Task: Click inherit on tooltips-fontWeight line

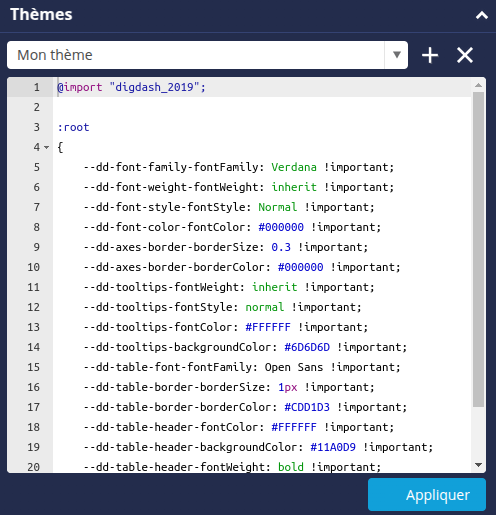Action: 274,287
